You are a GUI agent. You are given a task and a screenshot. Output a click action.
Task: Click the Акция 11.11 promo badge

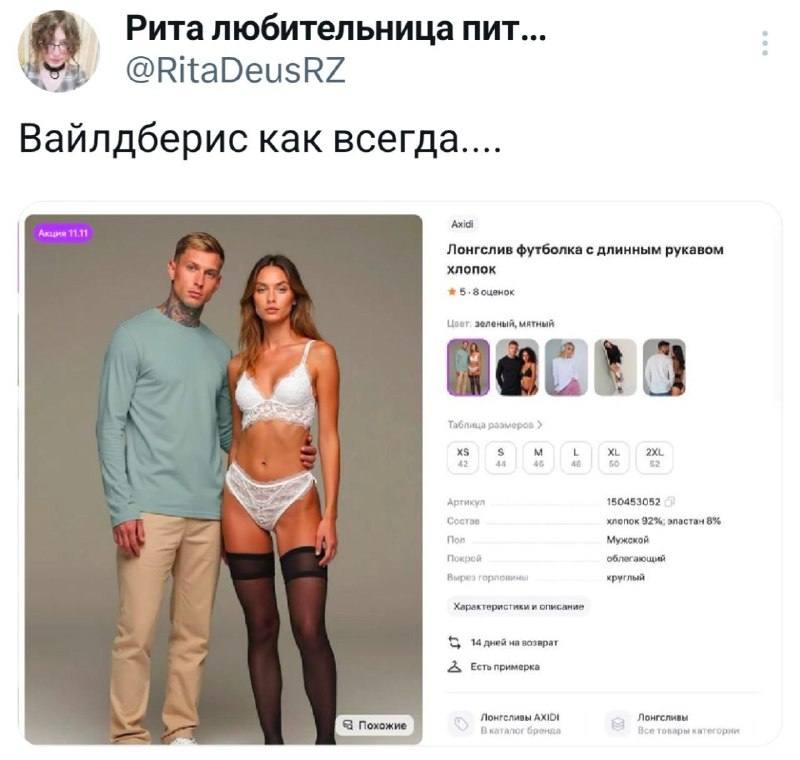pos(63,233)
